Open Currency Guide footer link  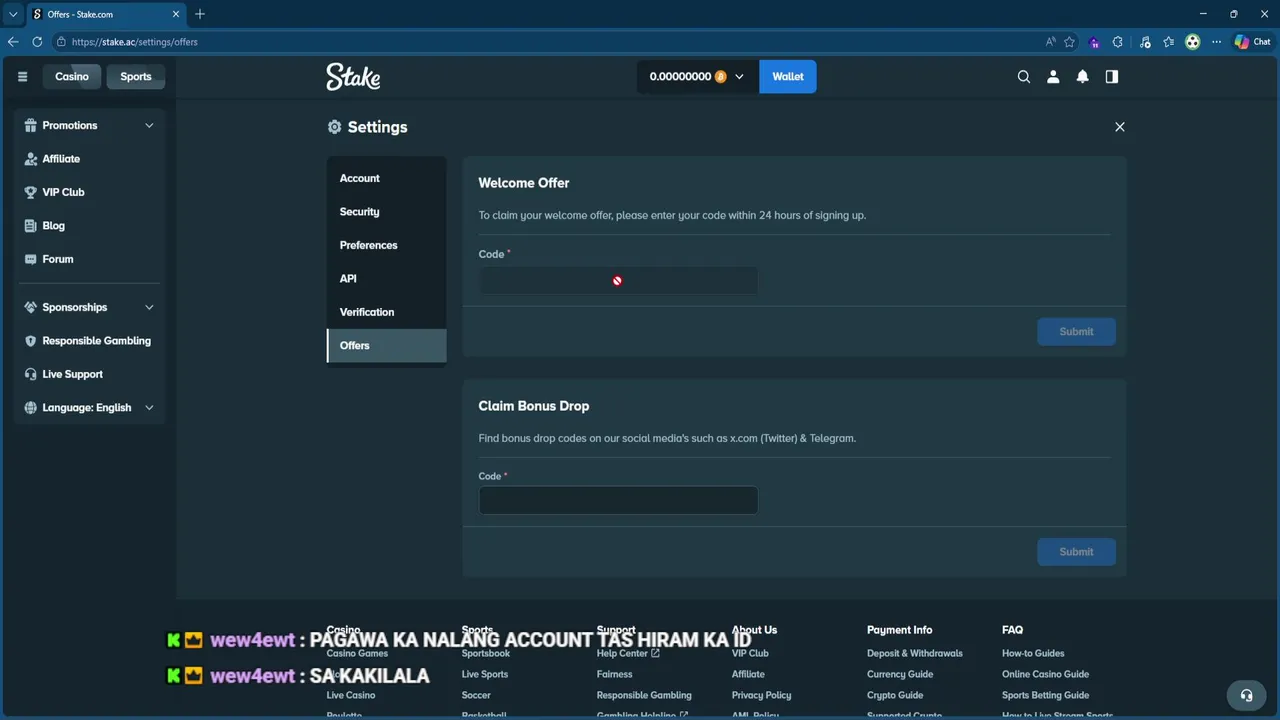pyautogui.click(x=900, y=674)
